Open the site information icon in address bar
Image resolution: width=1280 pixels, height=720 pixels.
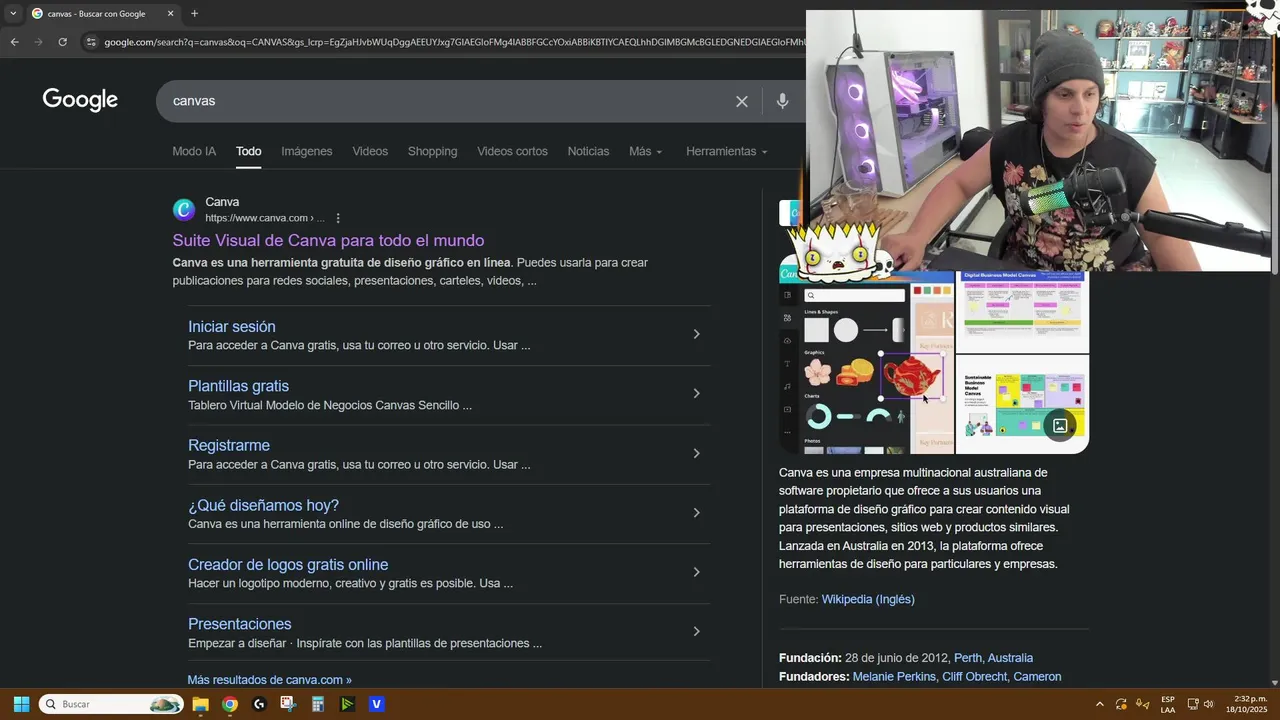(91, 42)
